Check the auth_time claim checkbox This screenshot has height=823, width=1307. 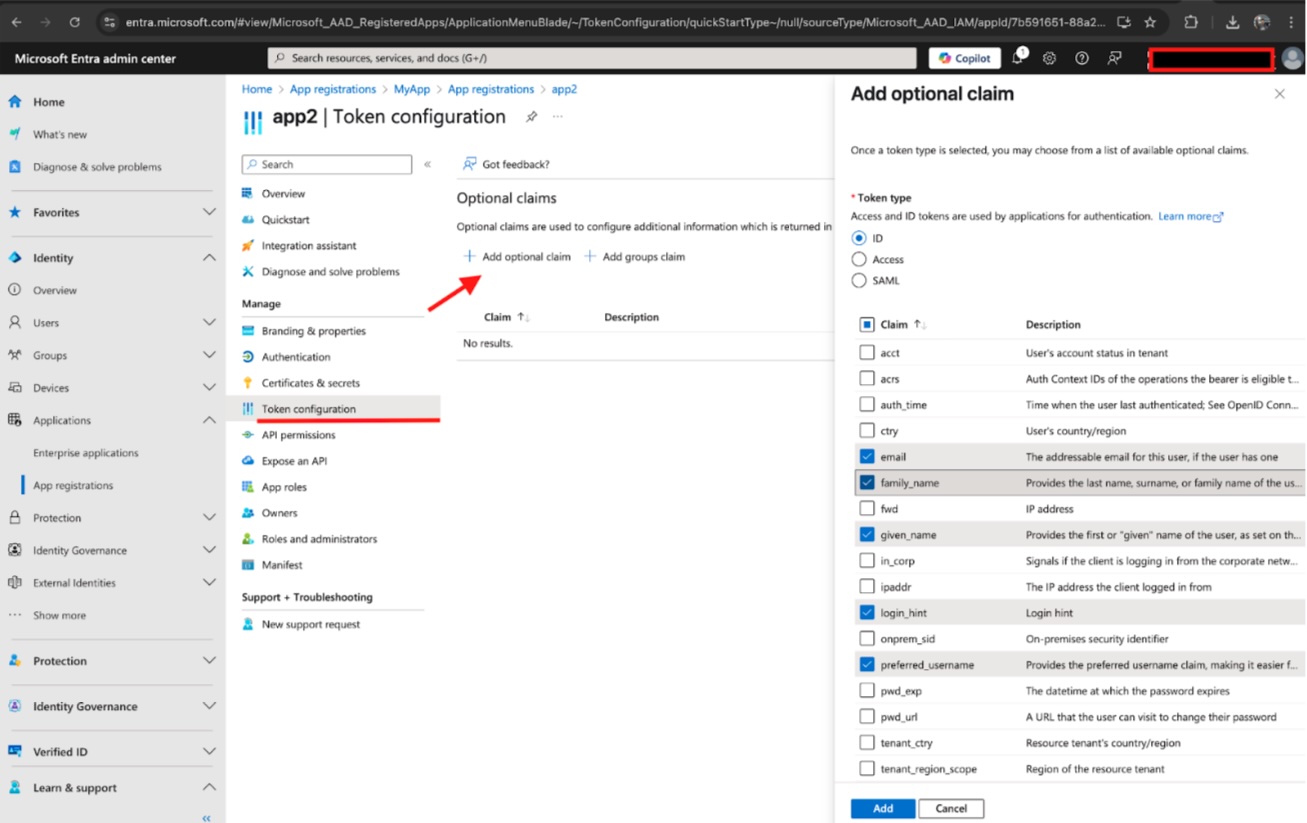(x=867, y=404)
